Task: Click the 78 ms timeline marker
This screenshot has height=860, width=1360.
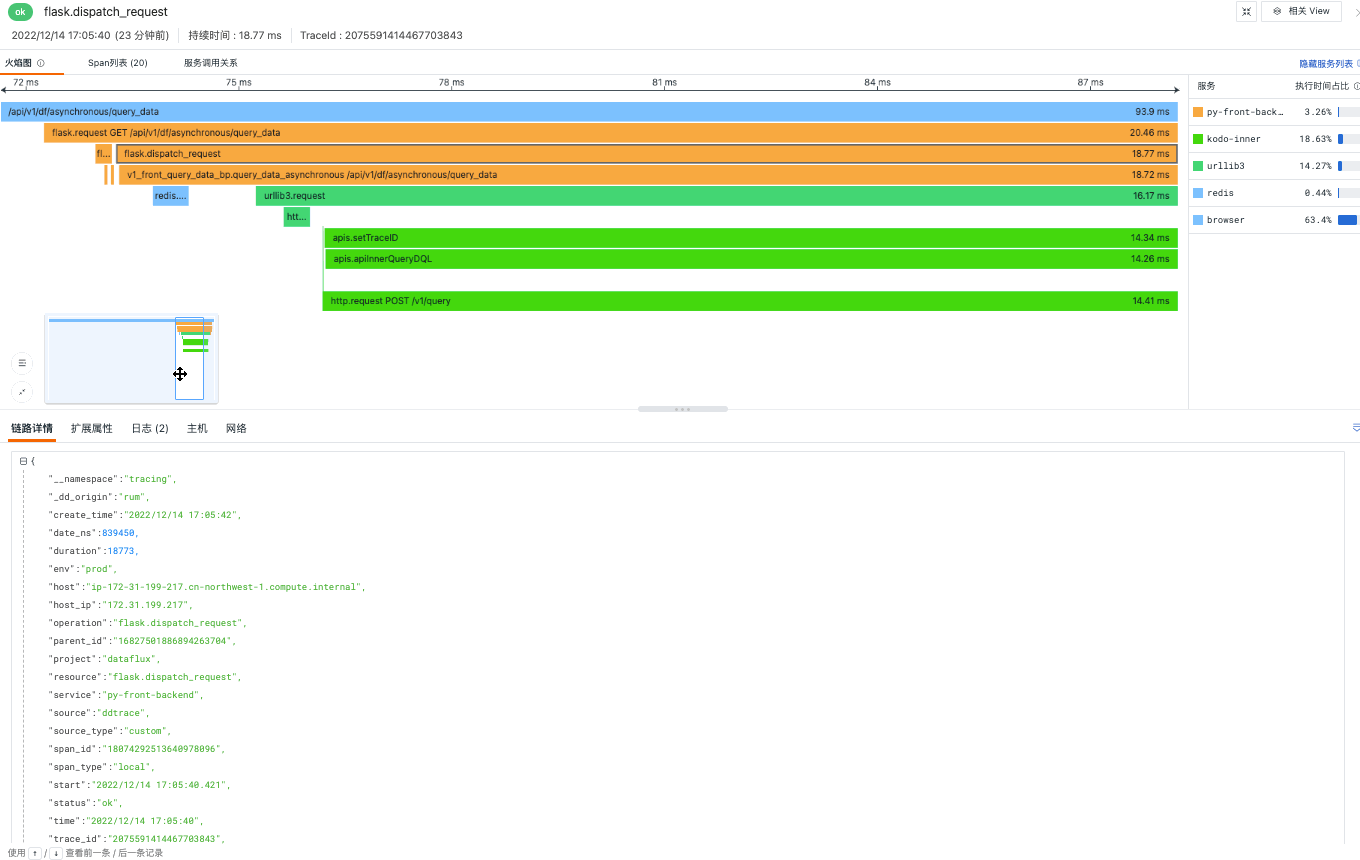Action: [x=451, y=82]
